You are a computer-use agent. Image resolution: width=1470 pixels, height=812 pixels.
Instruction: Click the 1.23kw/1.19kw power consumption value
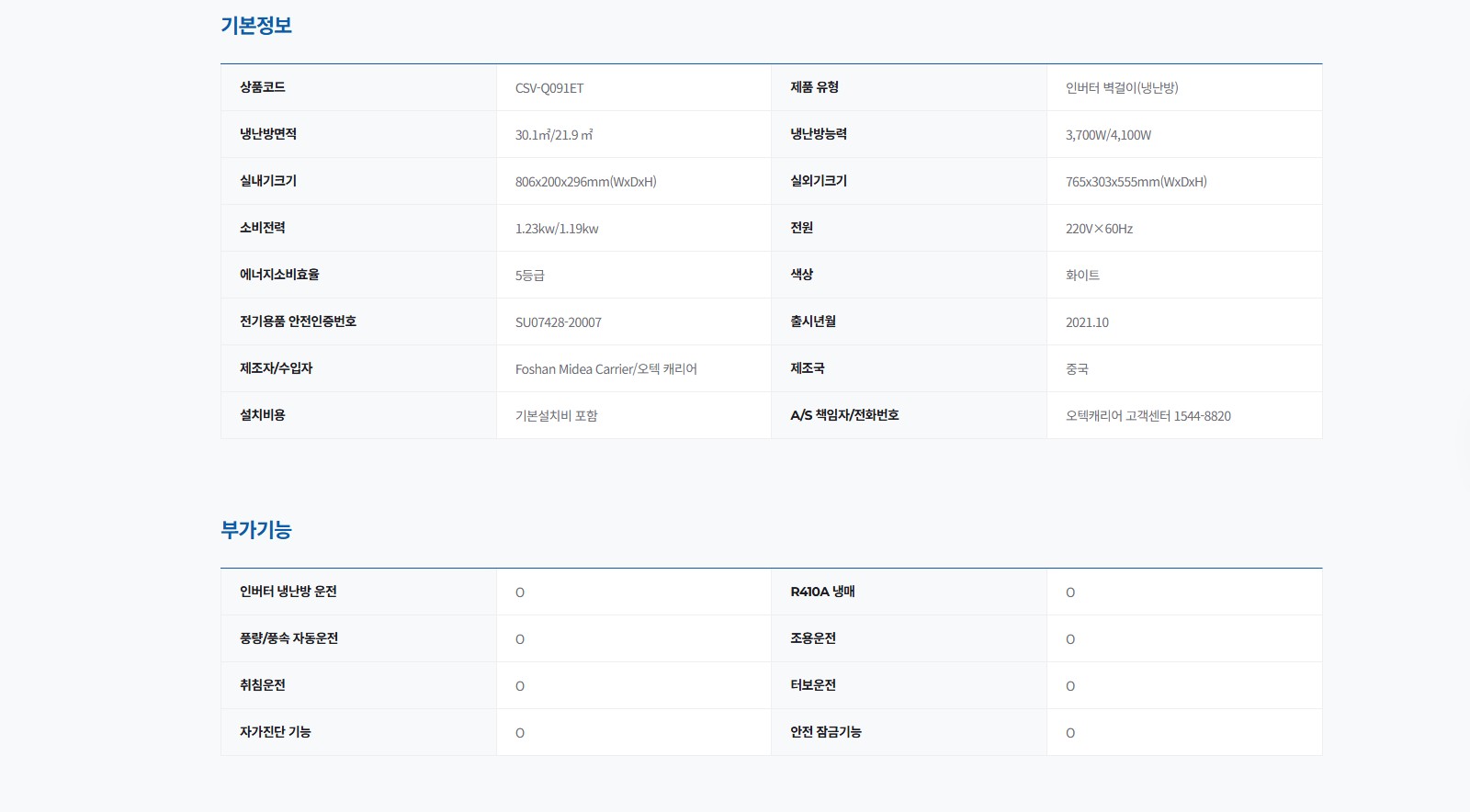[557, 229]
